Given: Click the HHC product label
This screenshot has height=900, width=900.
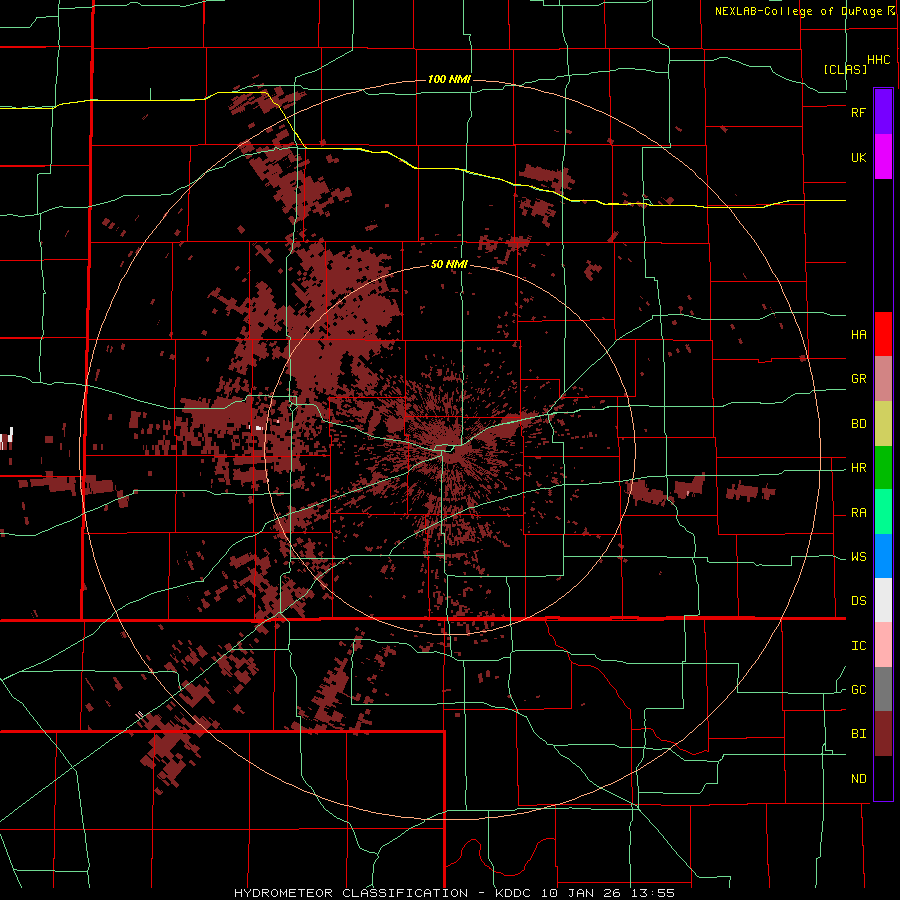Looking at the screenshot, I should pos(878,60).
